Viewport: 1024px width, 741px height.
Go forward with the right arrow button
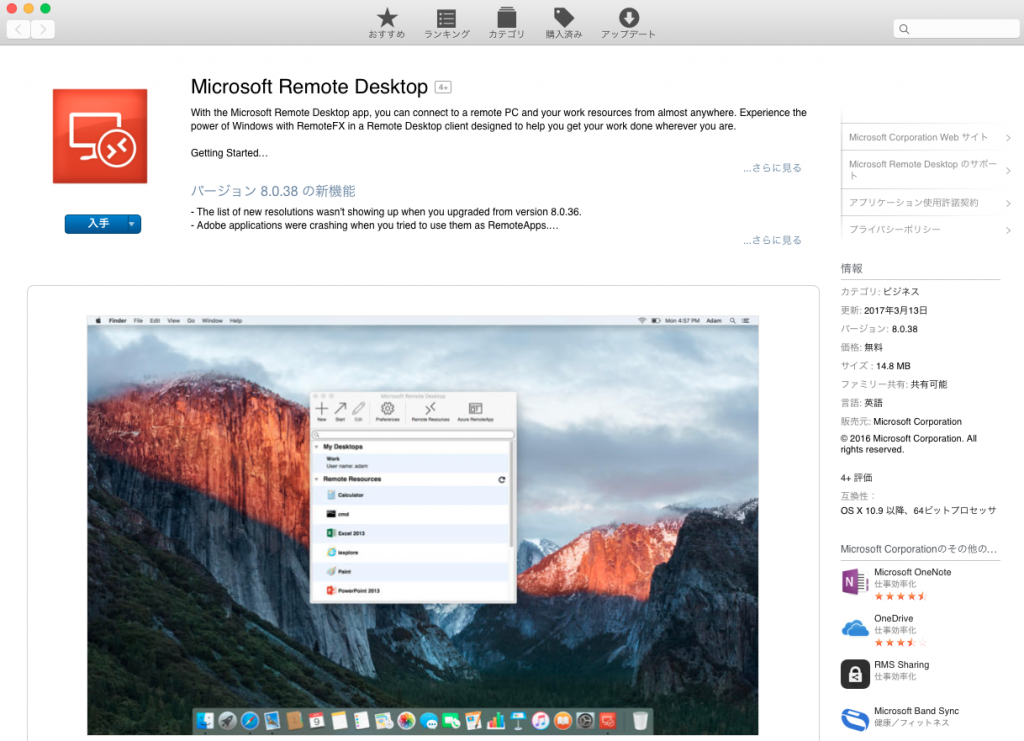[42, 29]
